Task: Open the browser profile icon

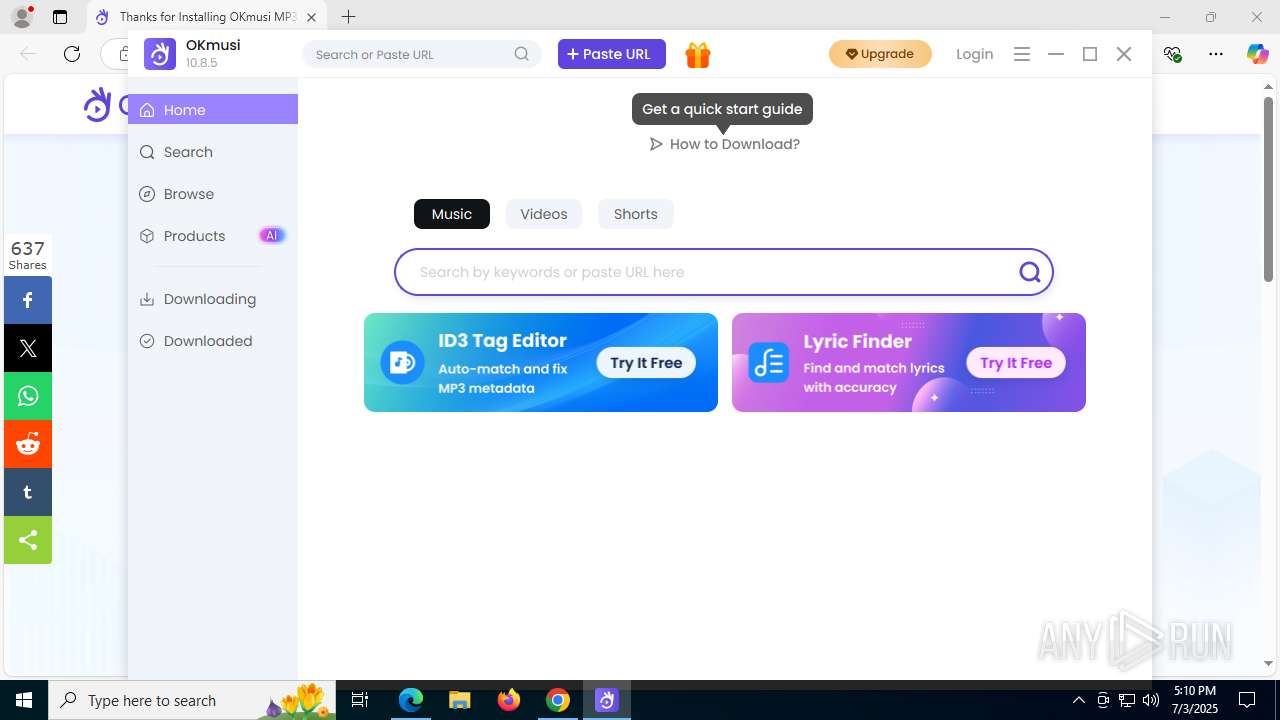Action: pyautogui.click(x=21, y=17)
